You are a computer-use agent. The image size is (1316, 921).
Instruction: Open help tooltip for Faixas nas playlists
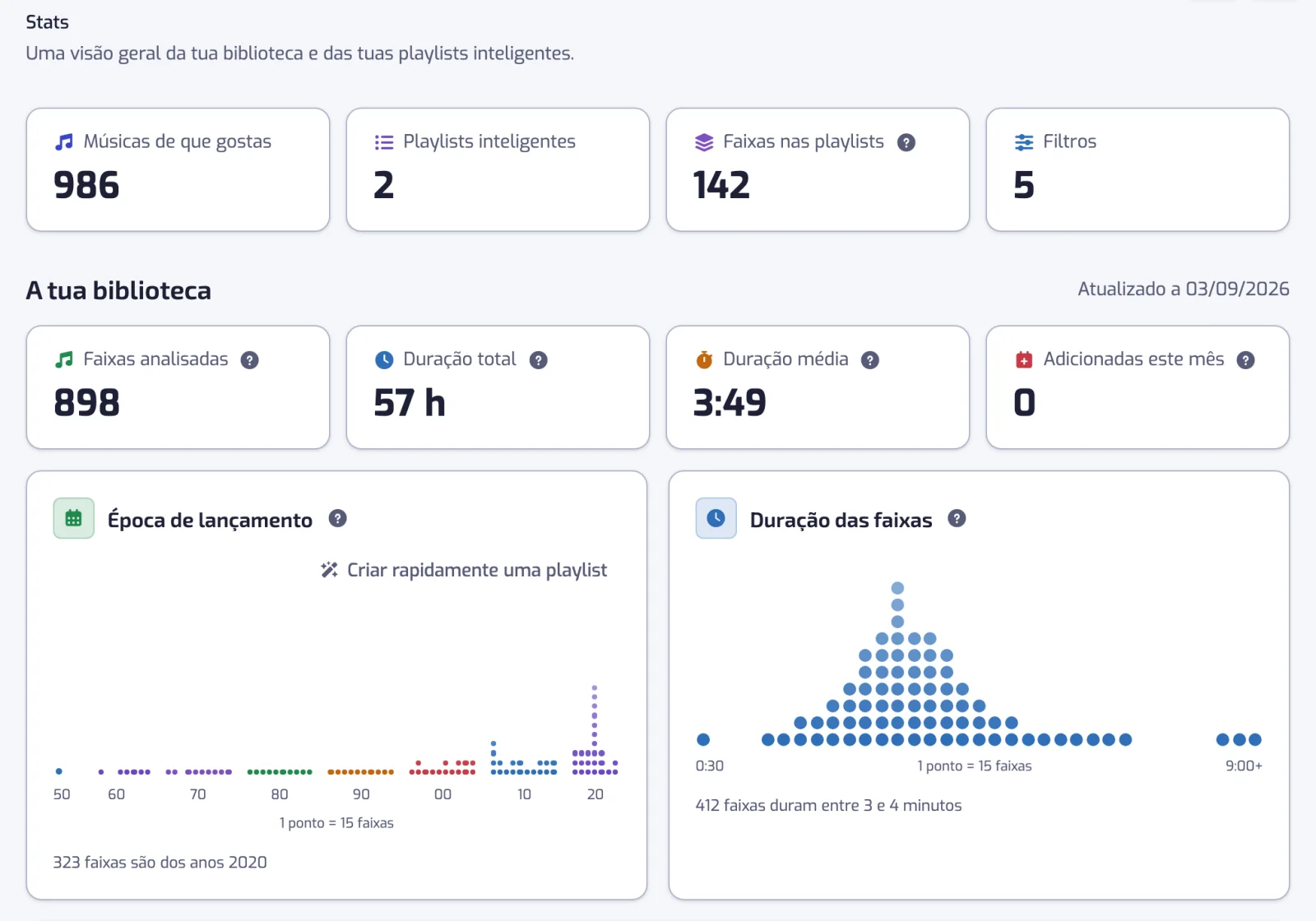click(x=906, y=142)
